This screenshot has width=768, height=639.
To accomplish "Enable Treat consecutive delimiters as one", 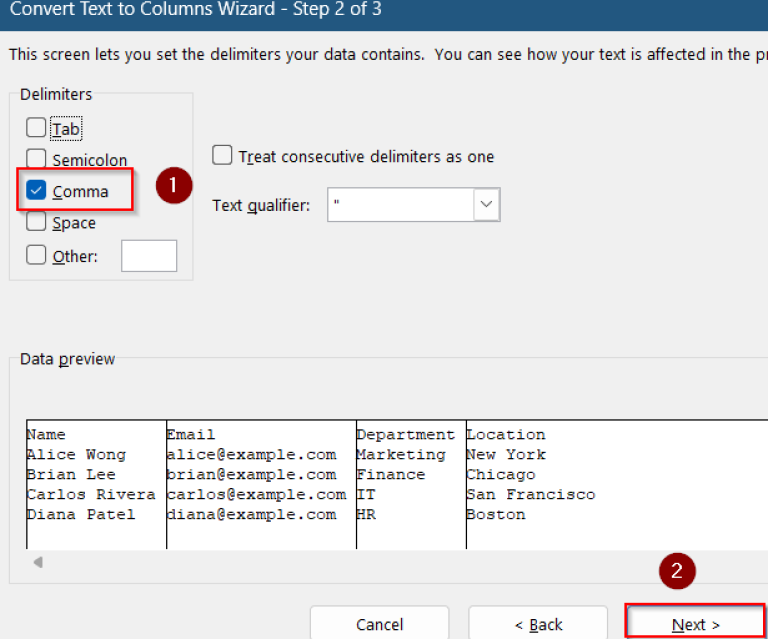I will click(x=222, y=156).
